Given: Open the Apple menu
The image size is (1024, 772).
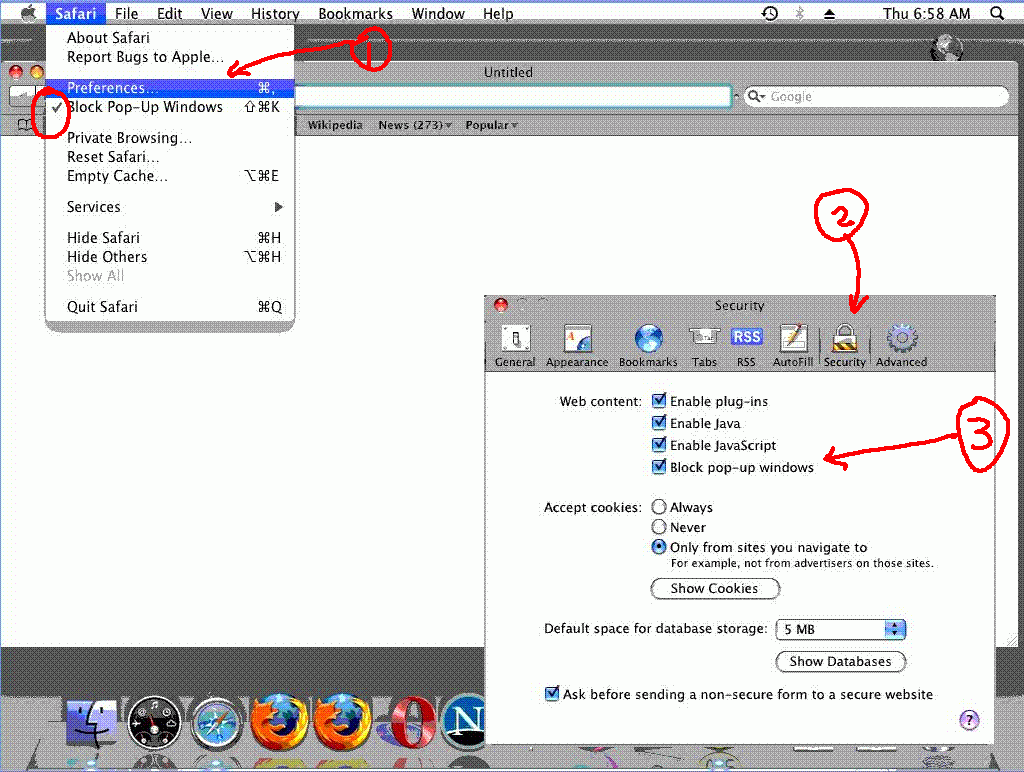Looking at the screenshot, I should [x=28, y=13].
